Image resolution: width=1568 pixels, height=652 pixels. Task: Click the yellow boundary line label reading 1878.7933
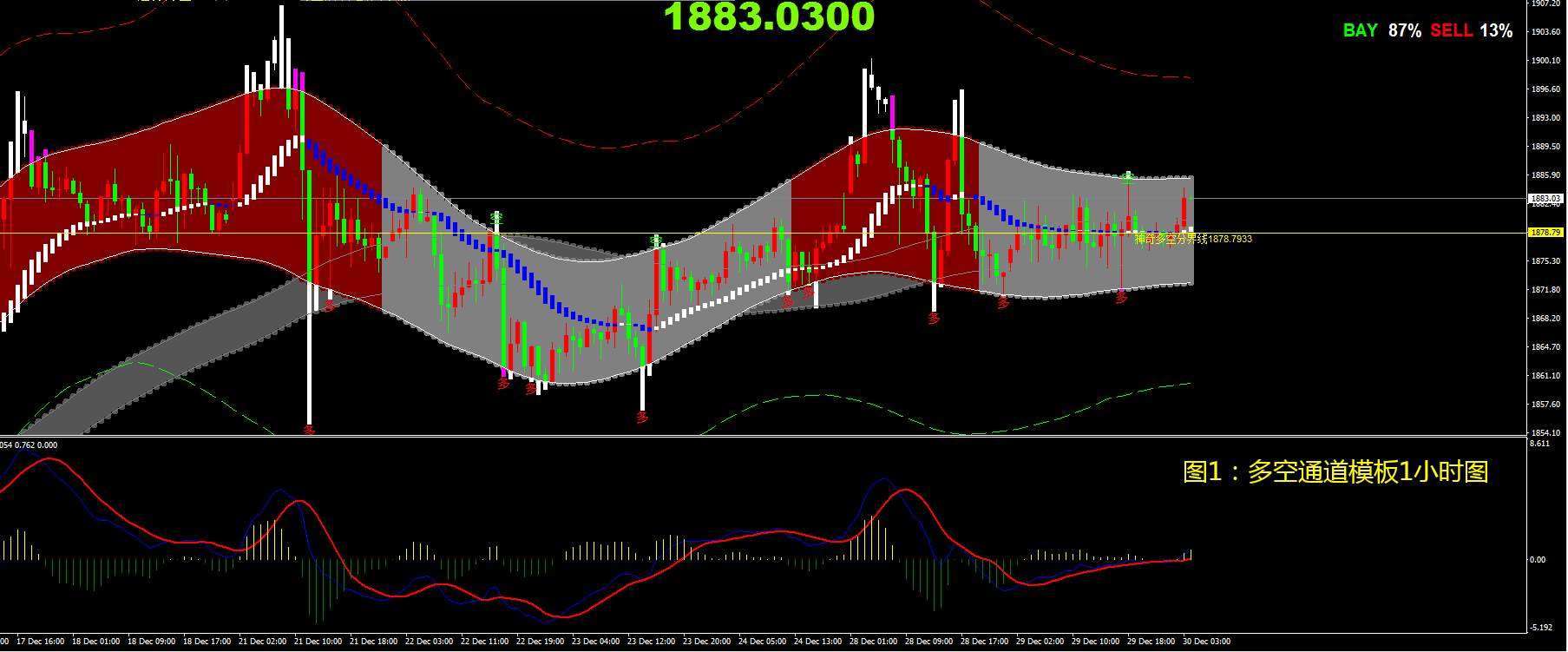click(1193, 239)
